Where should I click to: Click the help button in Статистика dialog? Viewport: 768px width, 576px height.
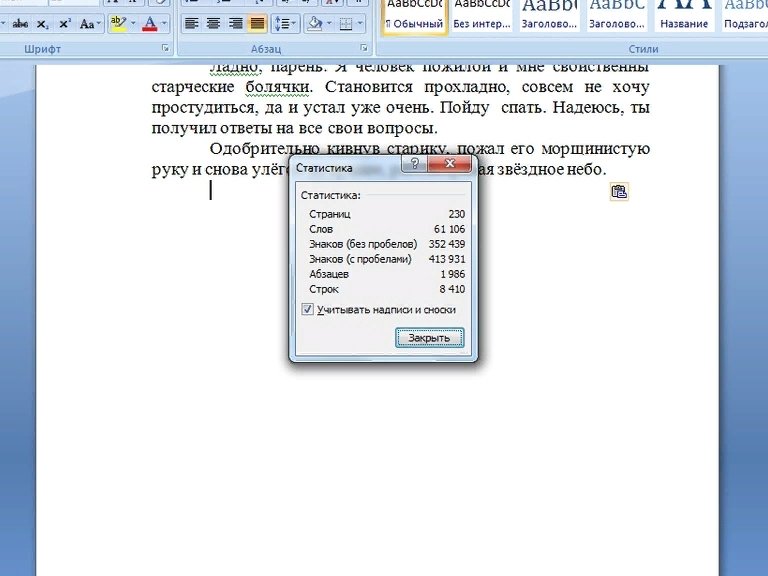[x=414, y=165]
